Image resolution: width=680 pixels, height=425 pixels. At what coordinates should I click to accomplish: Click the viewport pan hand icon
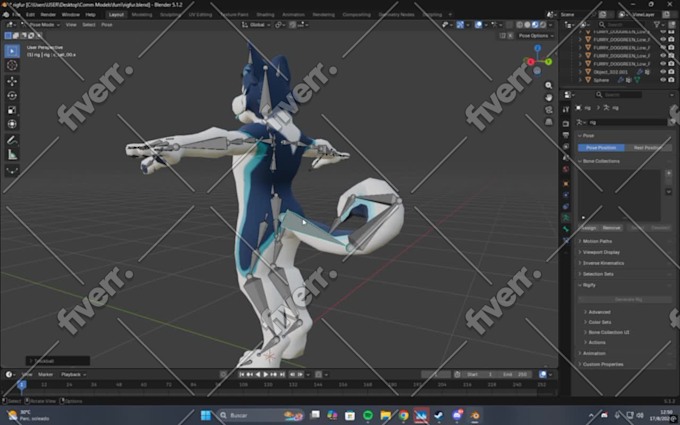coord(549,98)
